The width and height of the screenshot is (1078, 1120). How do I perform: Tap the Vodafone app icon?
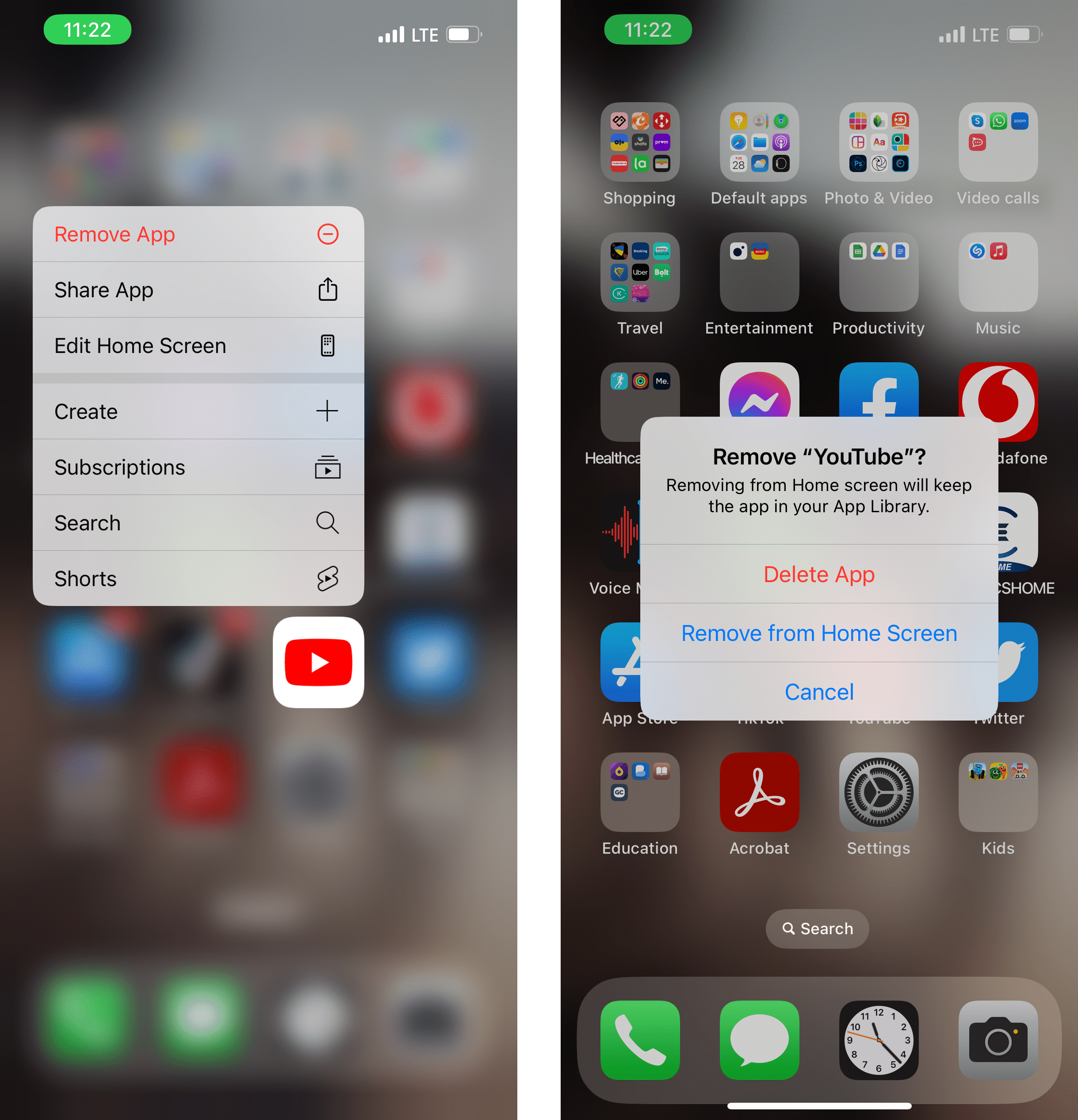[1000, 400]
